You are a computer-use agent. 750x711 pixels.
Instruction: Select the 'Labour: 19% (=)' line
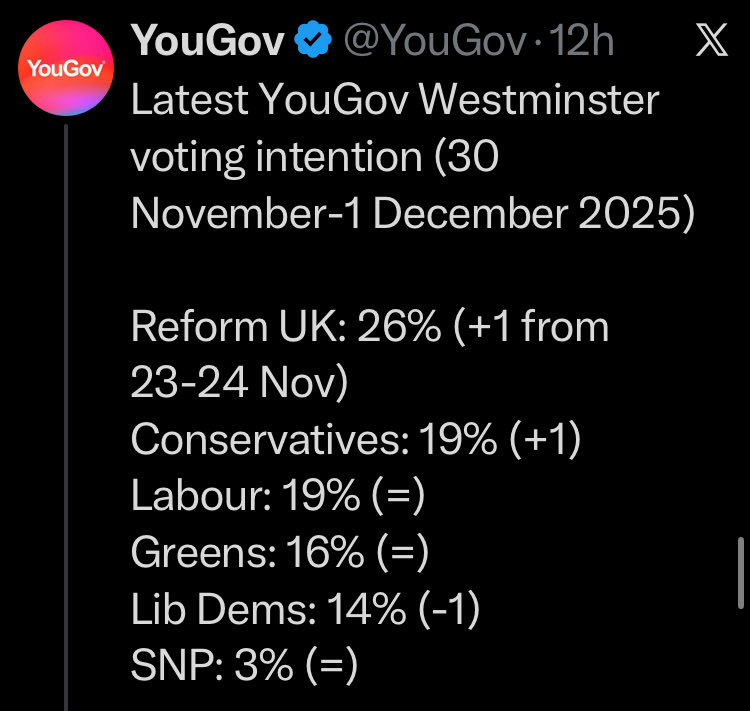(x=278, y=496)
